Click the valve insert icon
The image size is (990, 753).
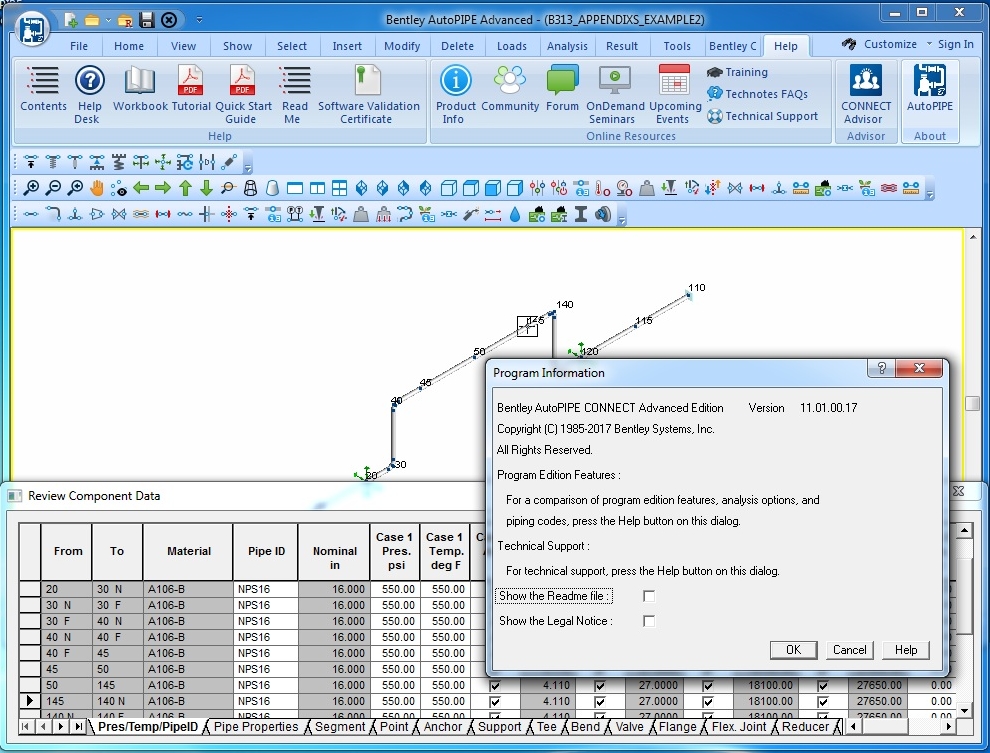point(118,215)
